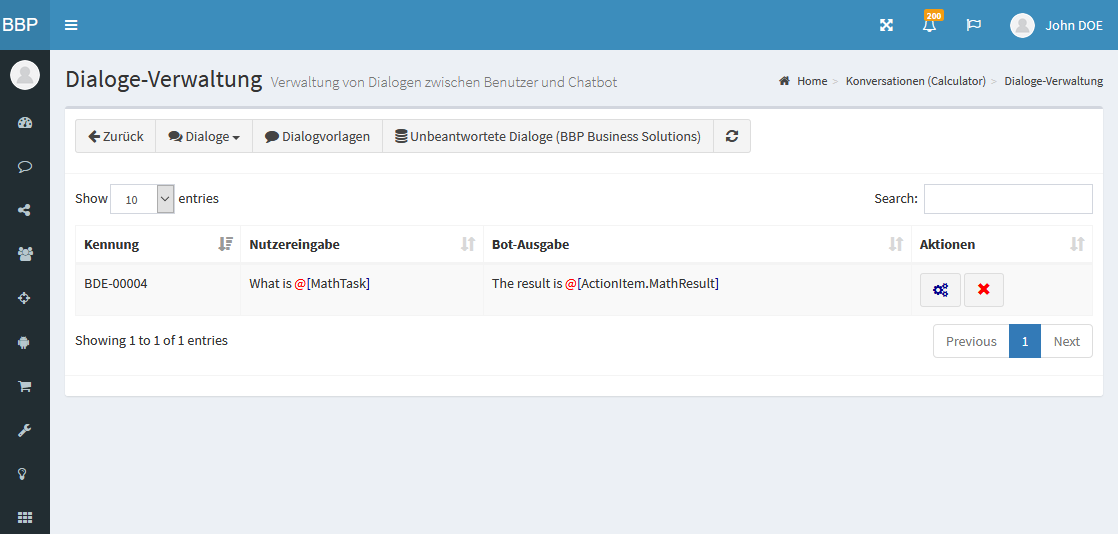Screen dimensions: 1118x534
Task: Go back with the Zurück button
Action: [116, 136]
